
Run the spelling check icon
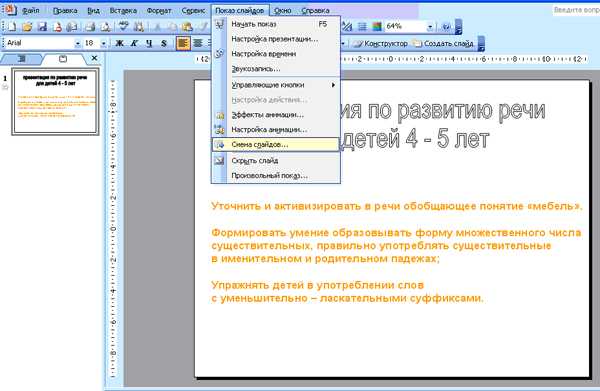click(x=123, y=26)
